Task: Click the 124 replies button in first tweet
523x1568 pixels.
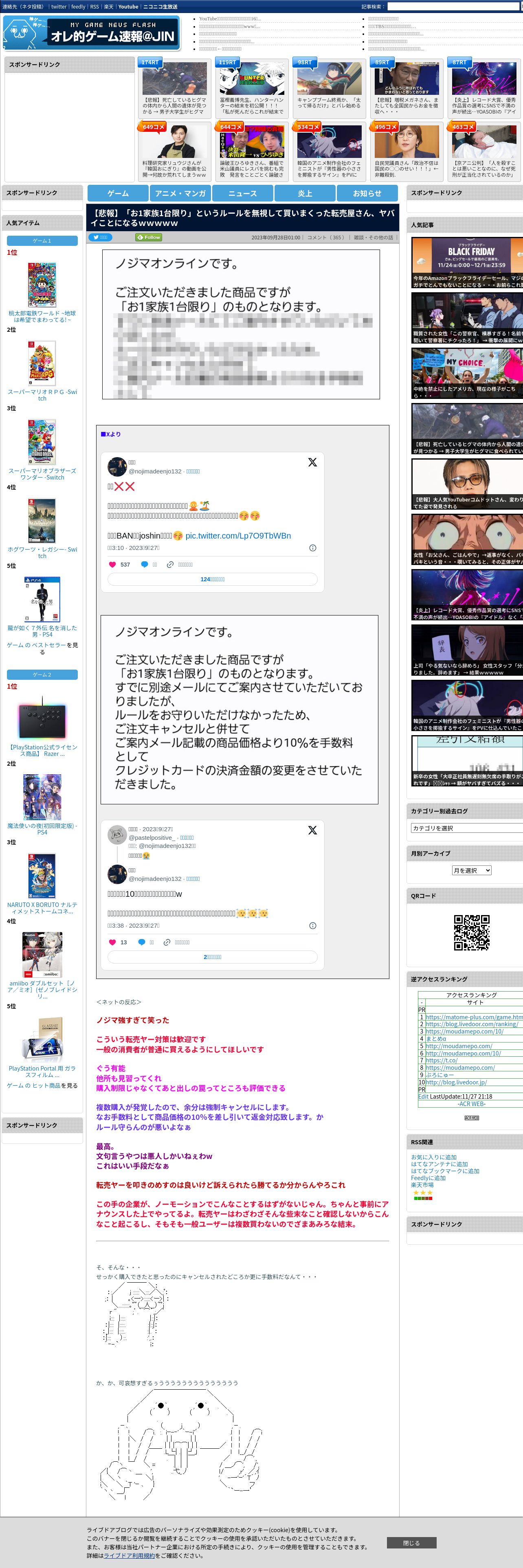Action: tap(213, 579)
